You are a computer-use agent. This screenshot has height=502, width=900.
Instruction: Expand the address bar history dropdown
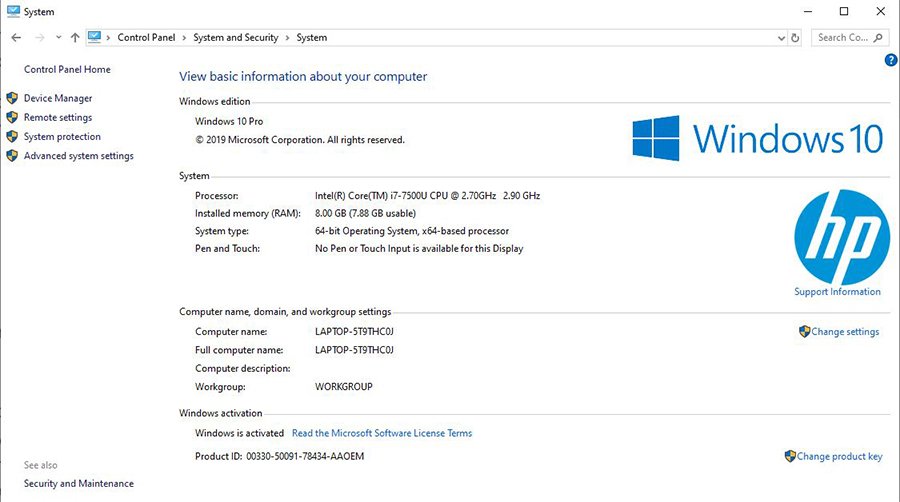781,38
